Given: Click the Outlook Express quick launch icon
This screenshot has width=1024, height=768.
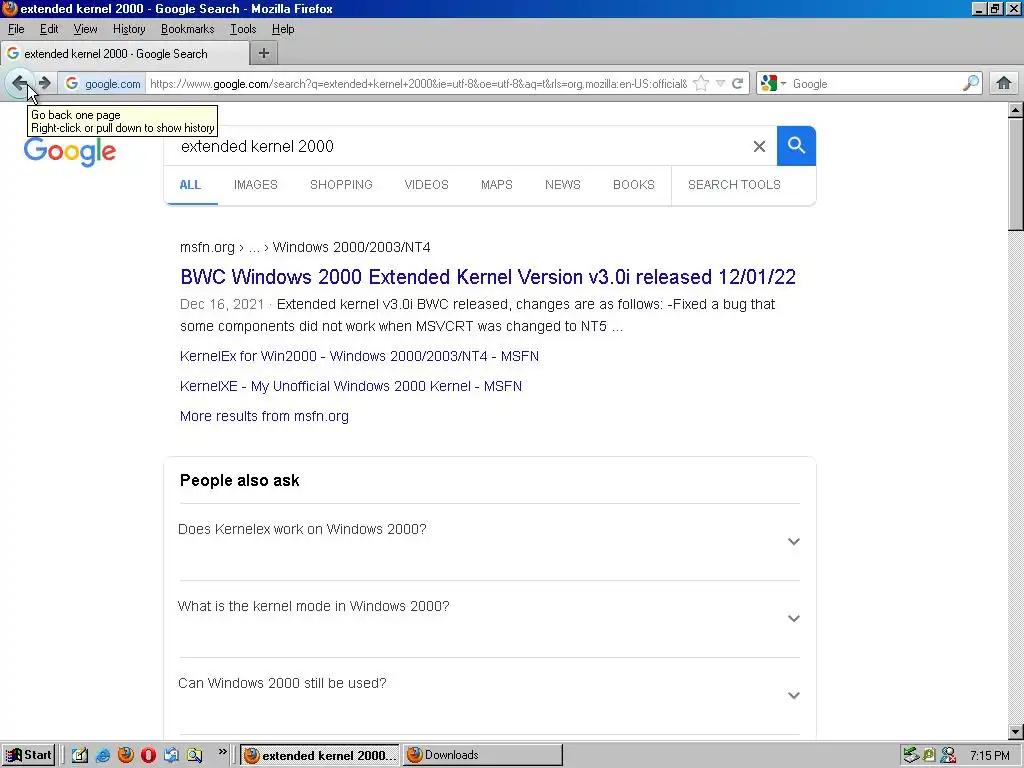Looking at the screenshot, I should click(171, 755).
